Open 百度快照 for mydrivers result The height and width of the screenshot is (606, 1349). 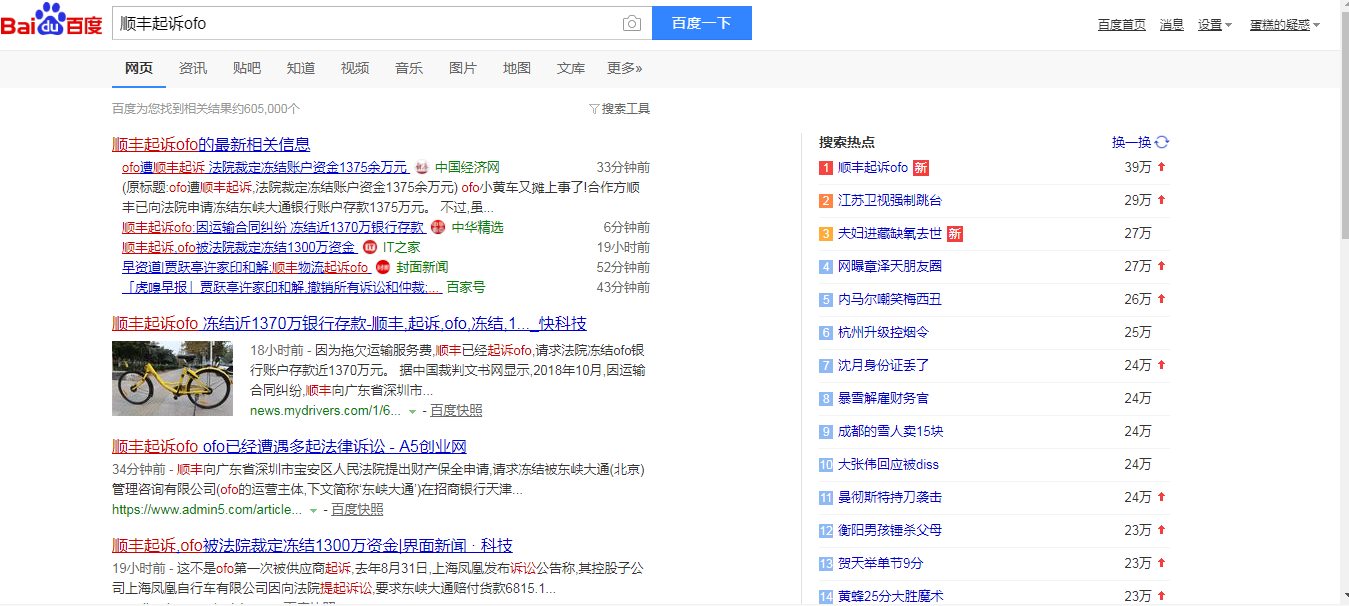[x=456, y=411]
